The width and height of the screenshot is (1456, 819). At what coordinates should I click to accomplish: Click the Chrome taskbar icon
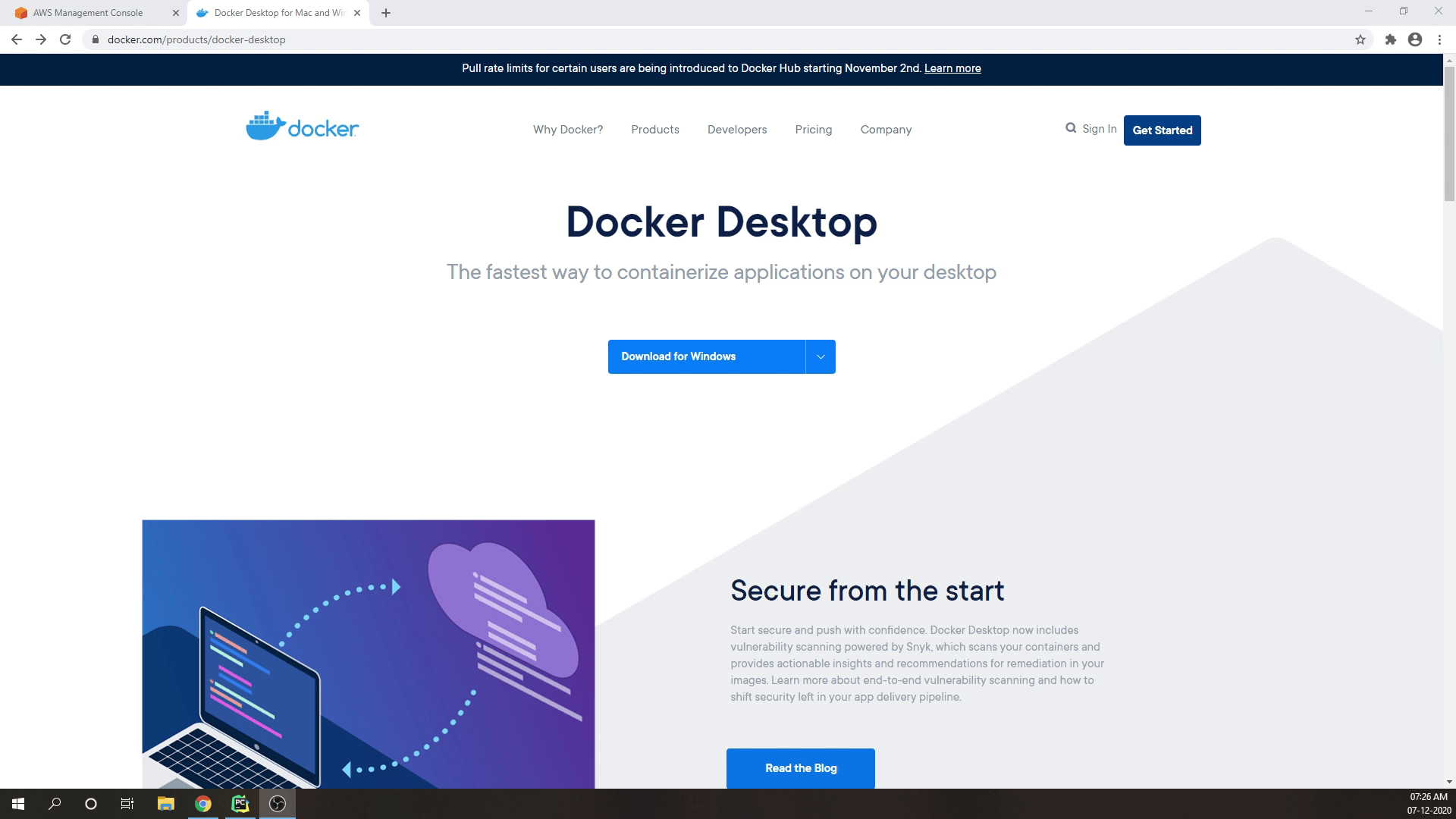pos(202,804)
